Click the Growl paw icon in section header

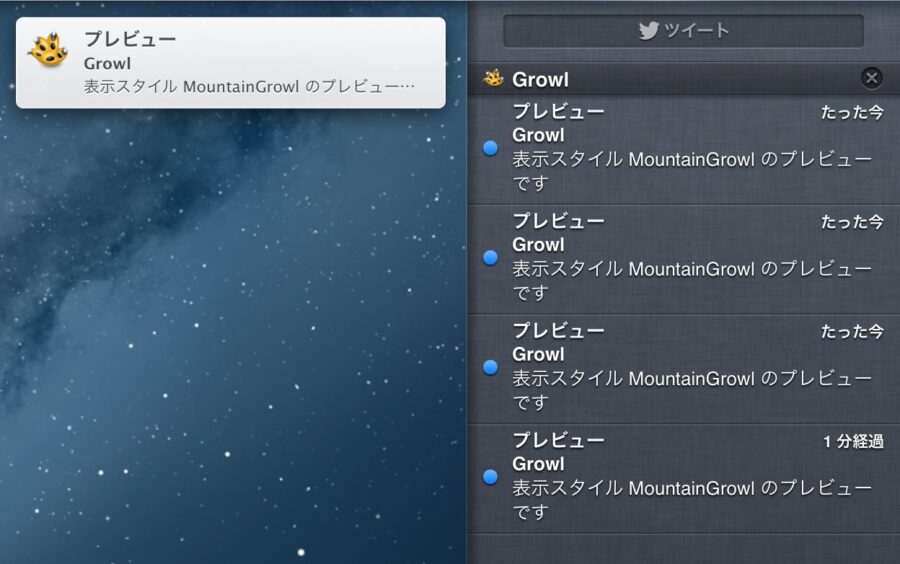click(493, 79)
